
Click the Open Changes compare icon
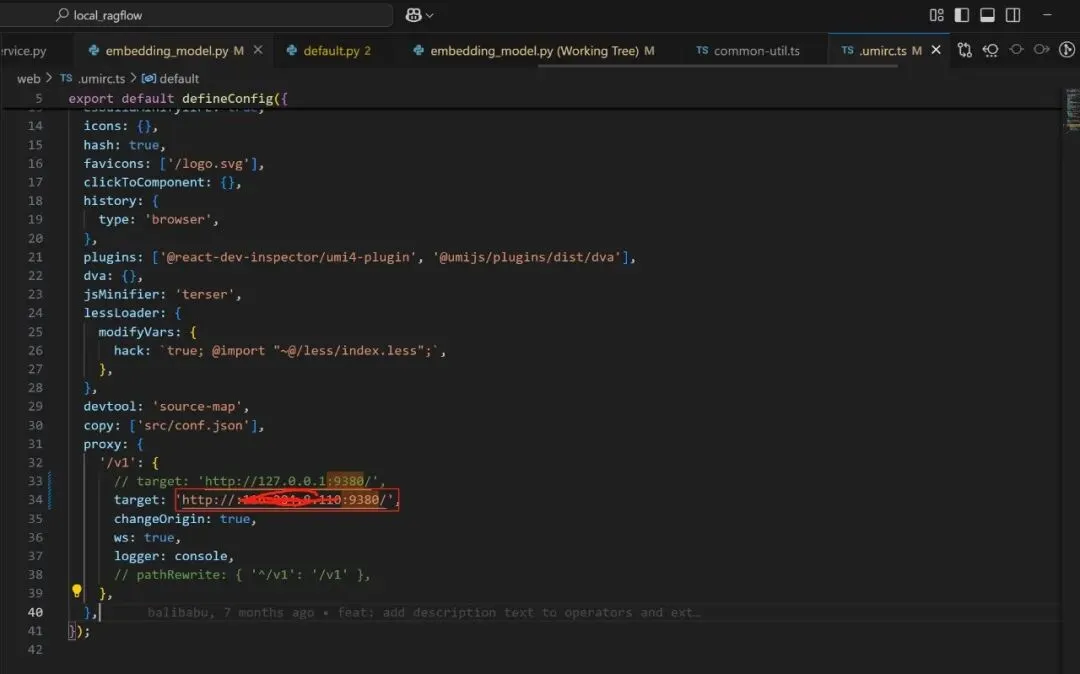click(x=964, y=50)
